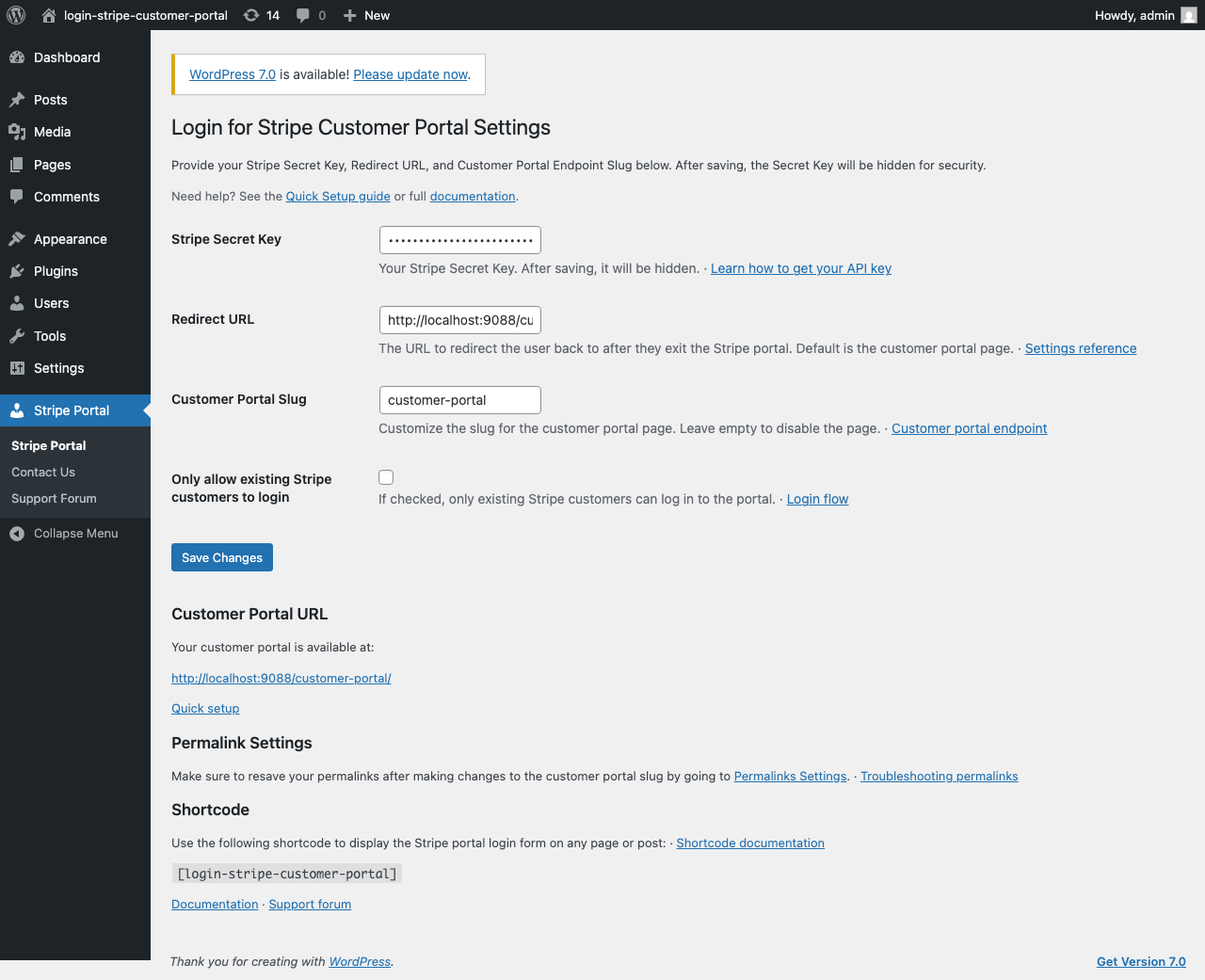Click the Users person icon
Image resolution: width=1205 pixels, height=980 pixels.
(17, 303)
